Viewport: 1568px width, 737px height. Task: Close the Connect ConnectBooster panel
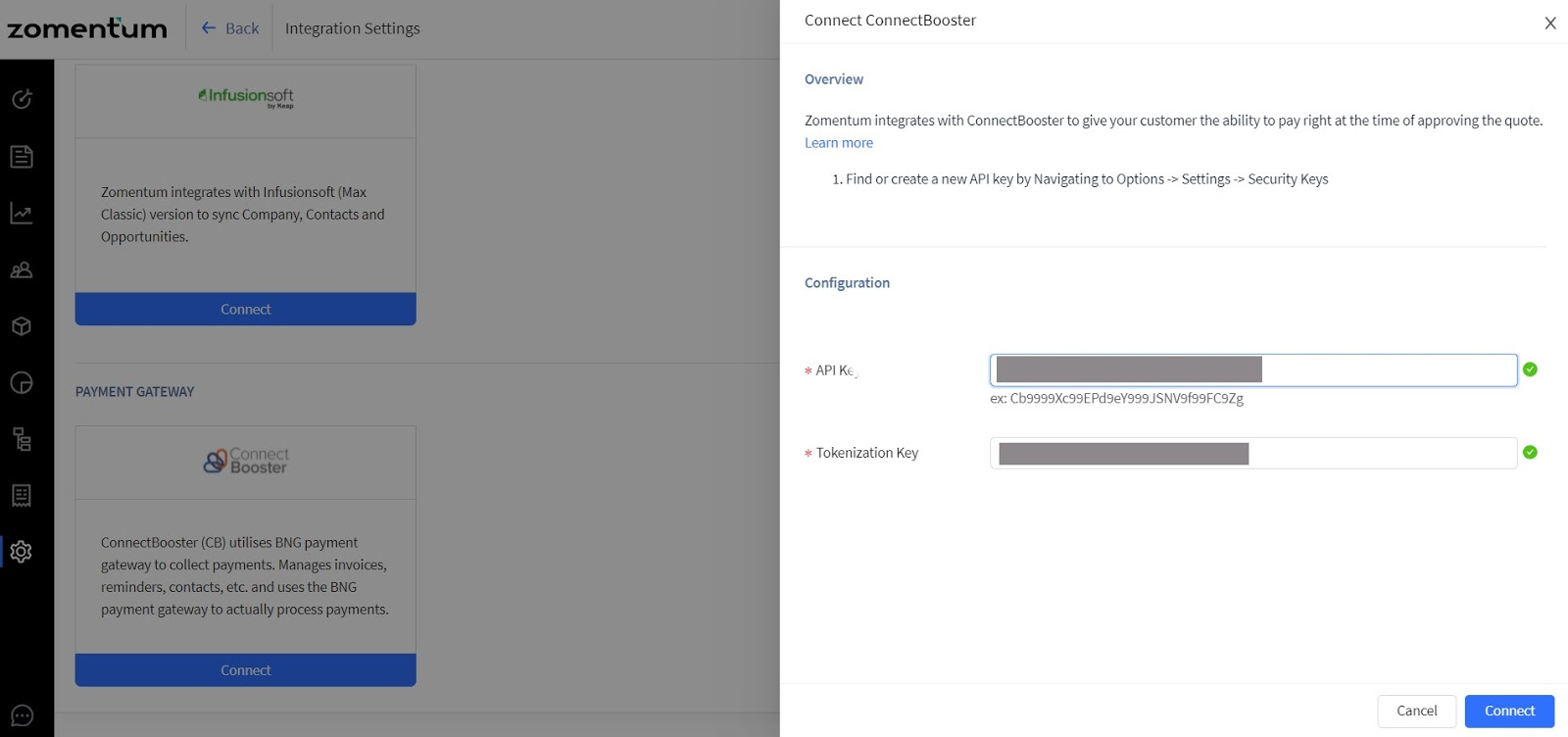[x=1550, y=24]
